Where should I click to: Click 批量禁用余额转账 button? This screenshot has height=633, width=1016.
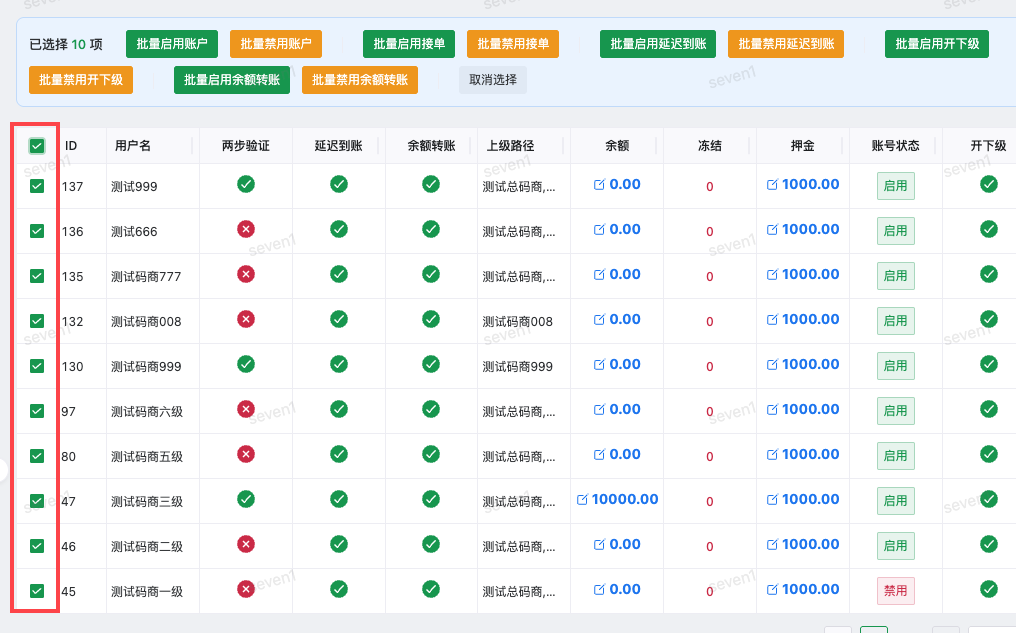(x=360, y=80)
